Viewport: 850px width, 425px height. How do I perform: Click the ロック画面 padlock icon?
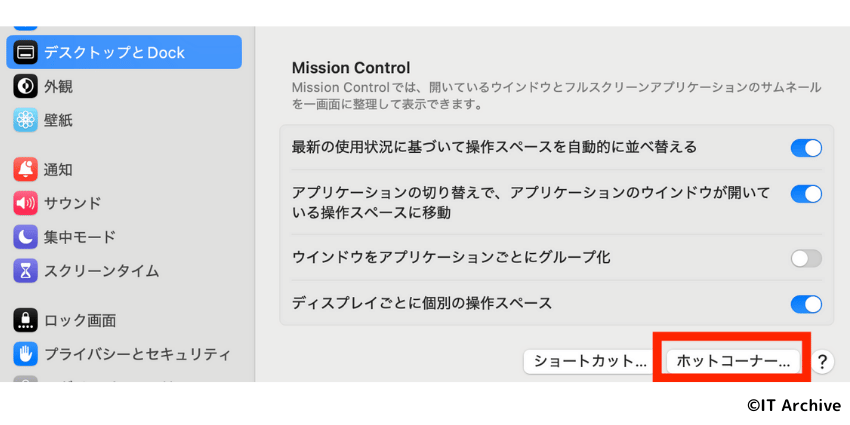click(25, 320)
